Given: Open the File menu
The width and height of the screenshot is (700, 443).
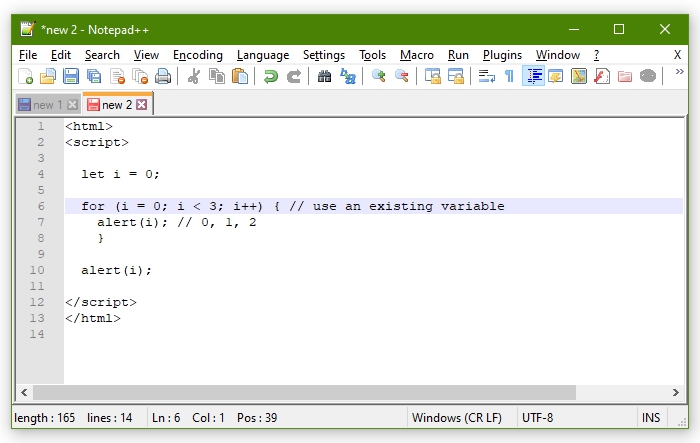Looking at the screenshot, I should point(28,55).
